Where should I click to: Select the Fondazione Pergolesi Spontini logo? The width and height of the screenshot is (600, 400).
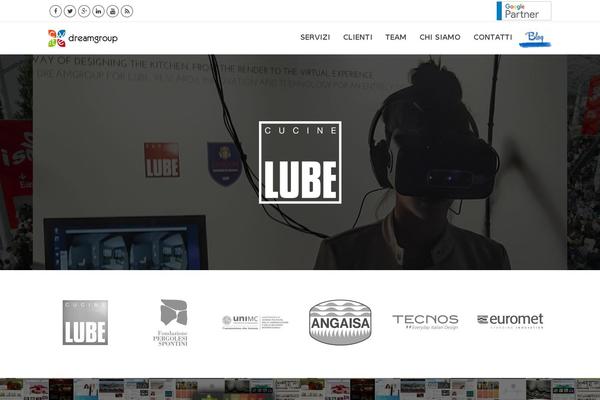171,323
